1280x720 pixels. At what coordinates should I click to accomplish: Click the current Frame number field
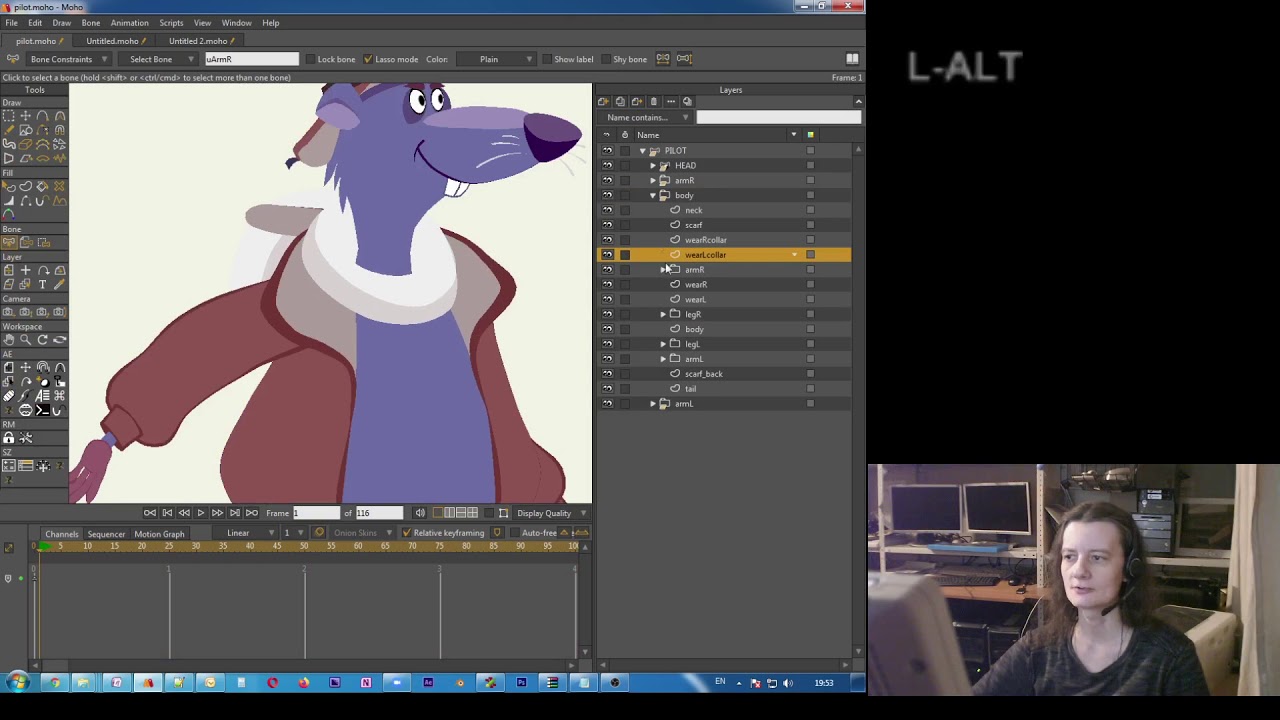(316, 513)
